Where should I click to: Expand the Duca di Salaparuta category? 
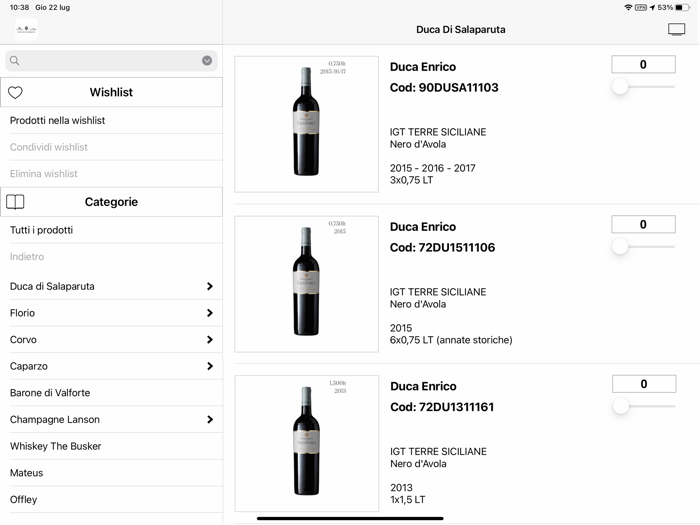[x=209, y=287]
